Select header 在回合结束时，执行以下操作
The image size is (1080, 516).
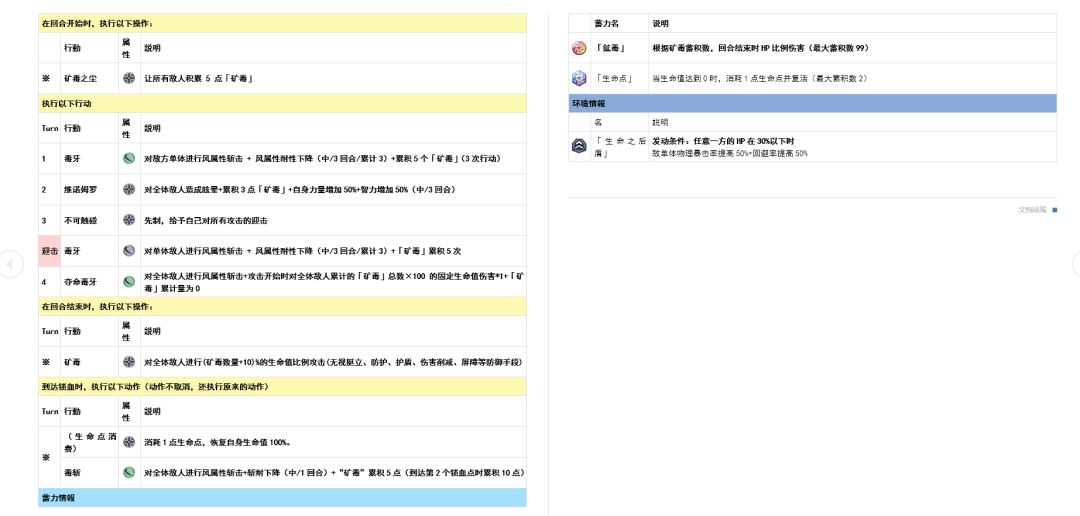tap(282, 306)
